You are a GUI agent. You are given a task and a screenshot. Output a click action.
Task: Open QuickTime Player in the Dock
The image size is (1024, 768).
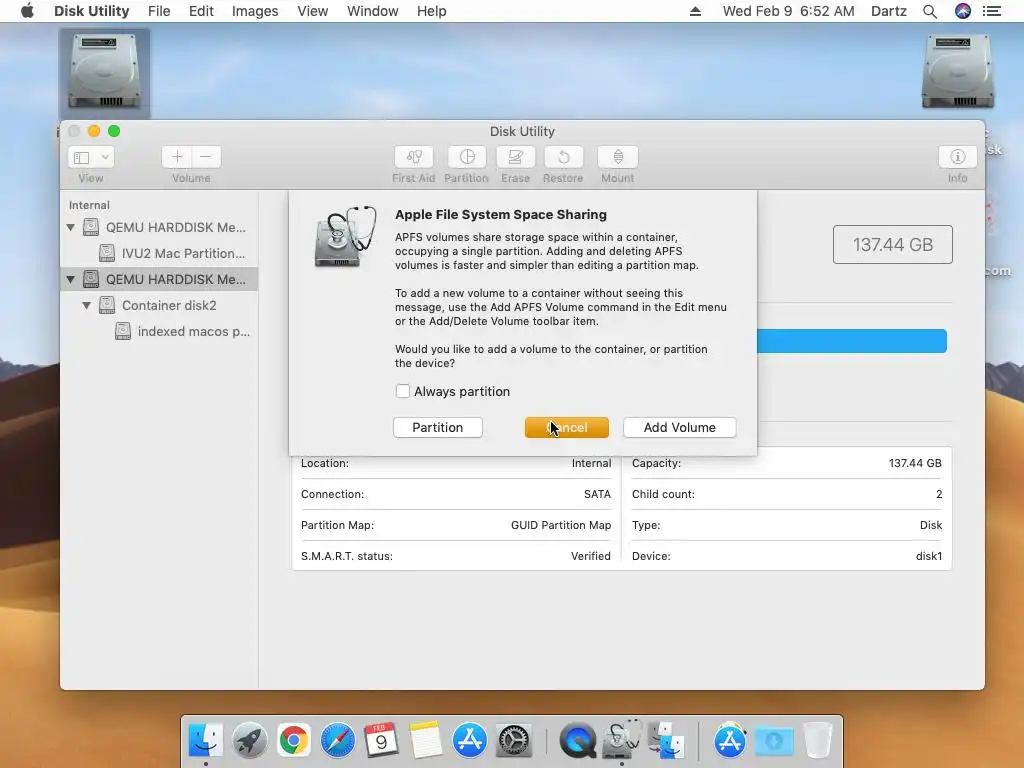click(x=577, y=740)
